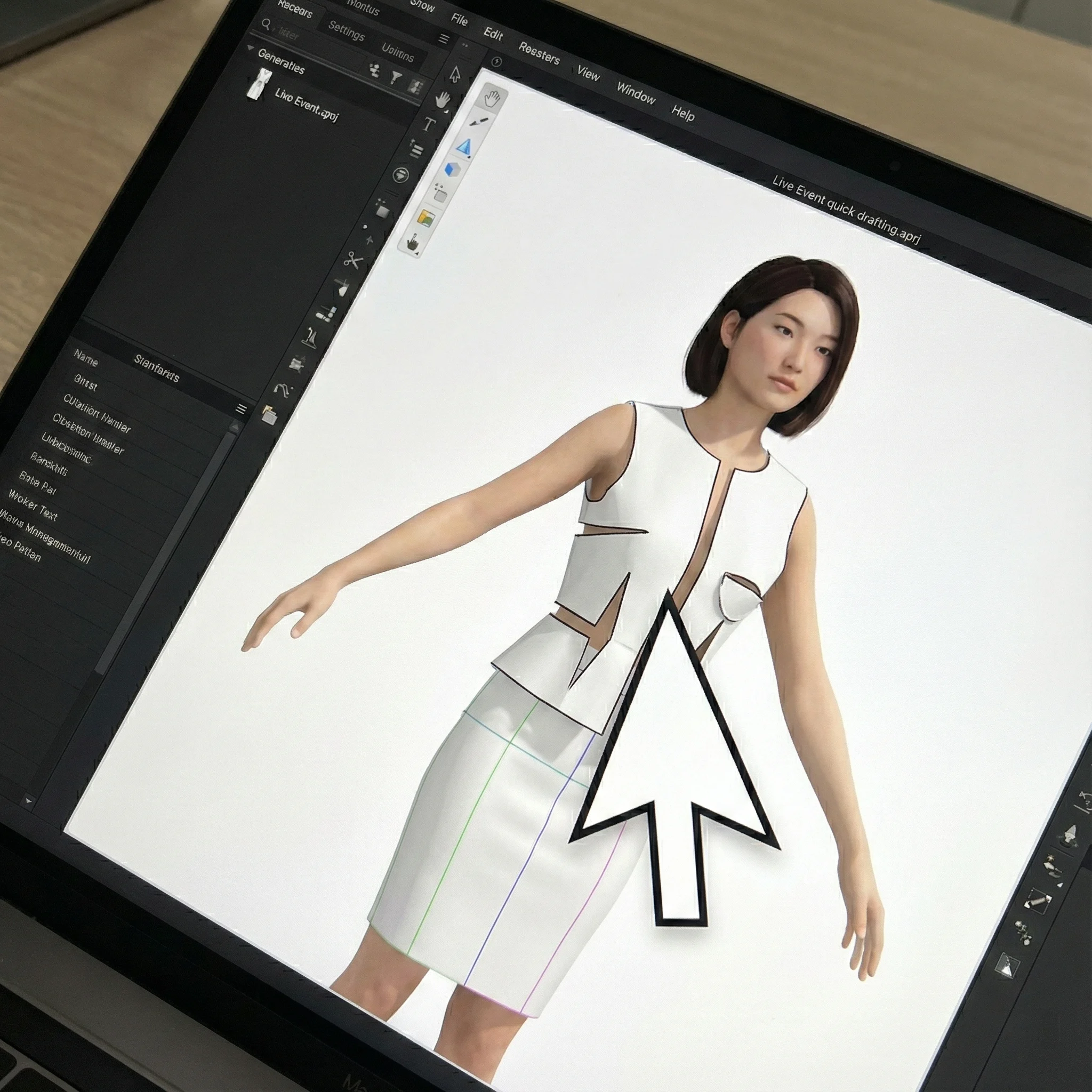Select the Live Event.aprj file thumbnail

[260, 85]
